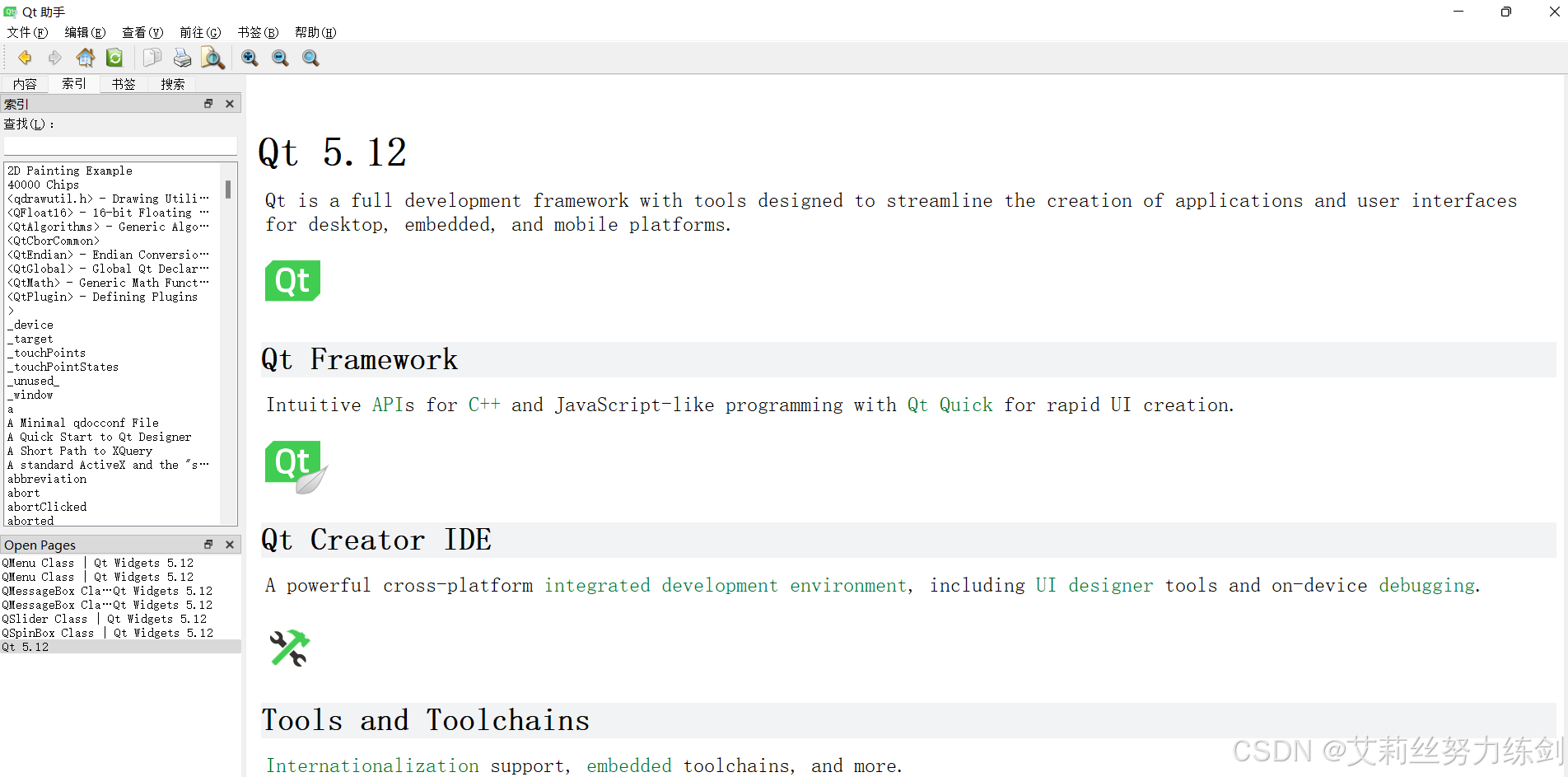Select index entry 40000 Chips
This screenshot has height=777, width=1568.
pos(44,185)
